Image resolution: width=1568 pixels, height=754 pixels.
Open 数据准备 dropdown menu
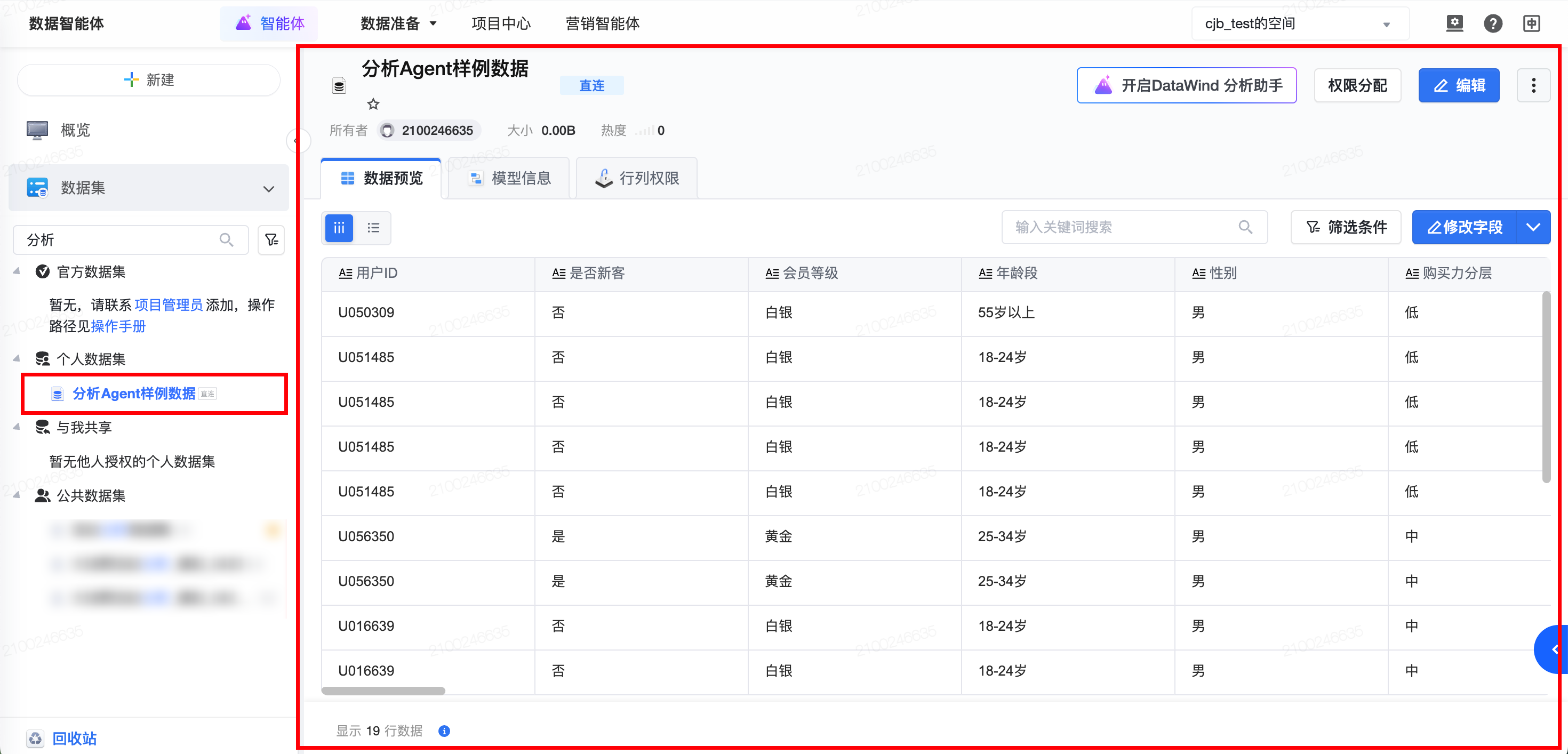pyautogui.click(x=399, y=24)
